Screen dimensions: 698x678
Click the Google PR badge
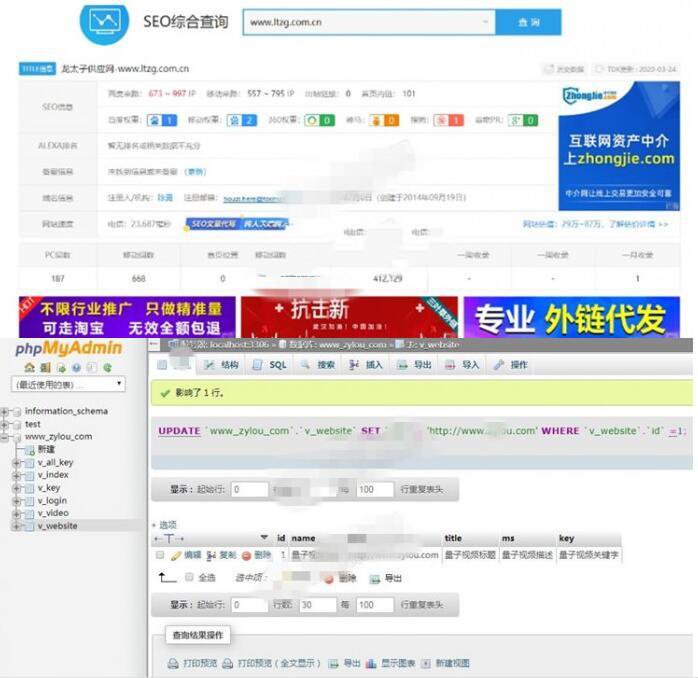[523, 120]
